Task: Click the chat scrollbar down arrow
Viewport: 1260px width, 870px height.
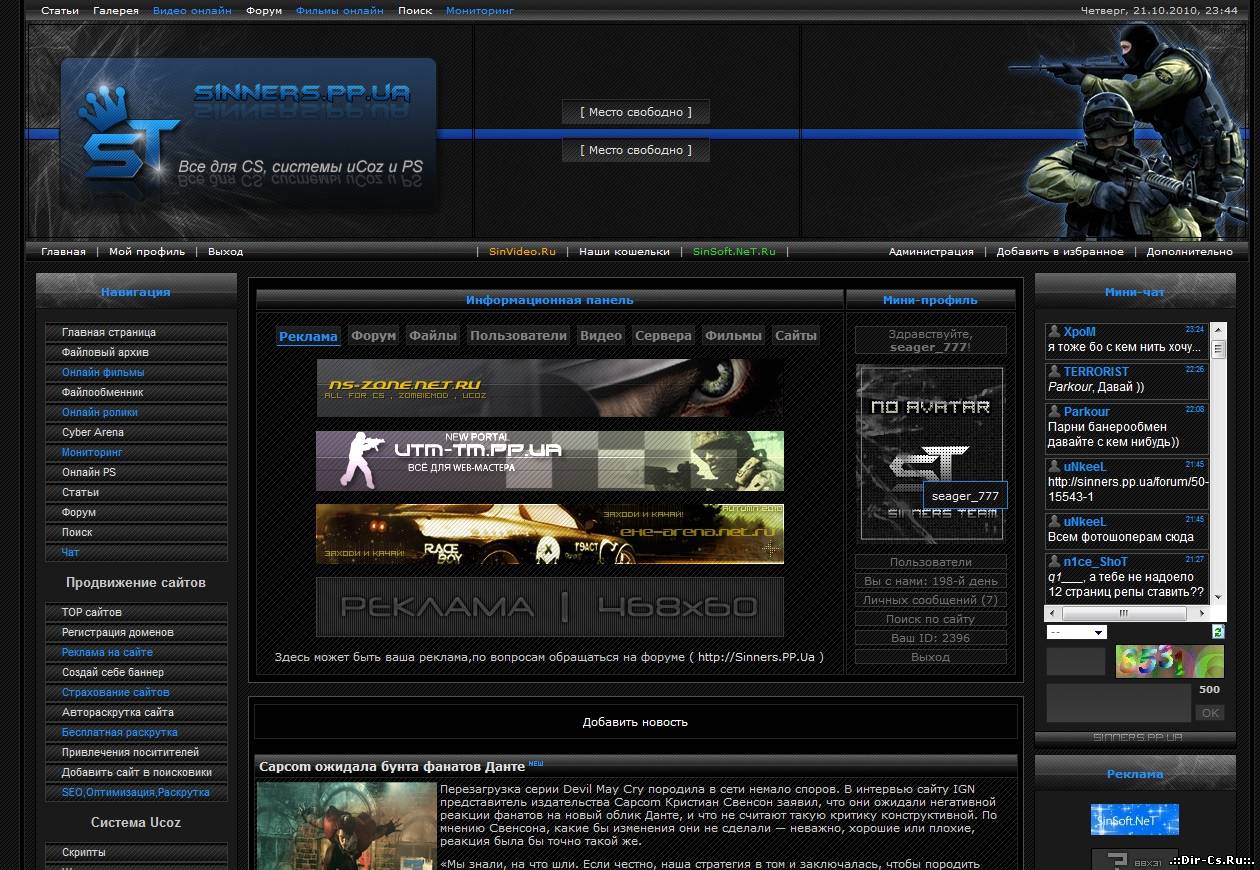Action: click(1218, 597)
